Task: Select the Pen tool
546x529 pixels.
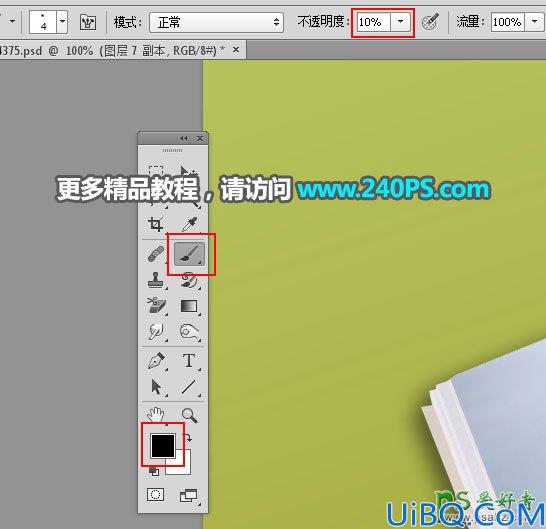Action: pyautogui.click(x=156, y=361)
